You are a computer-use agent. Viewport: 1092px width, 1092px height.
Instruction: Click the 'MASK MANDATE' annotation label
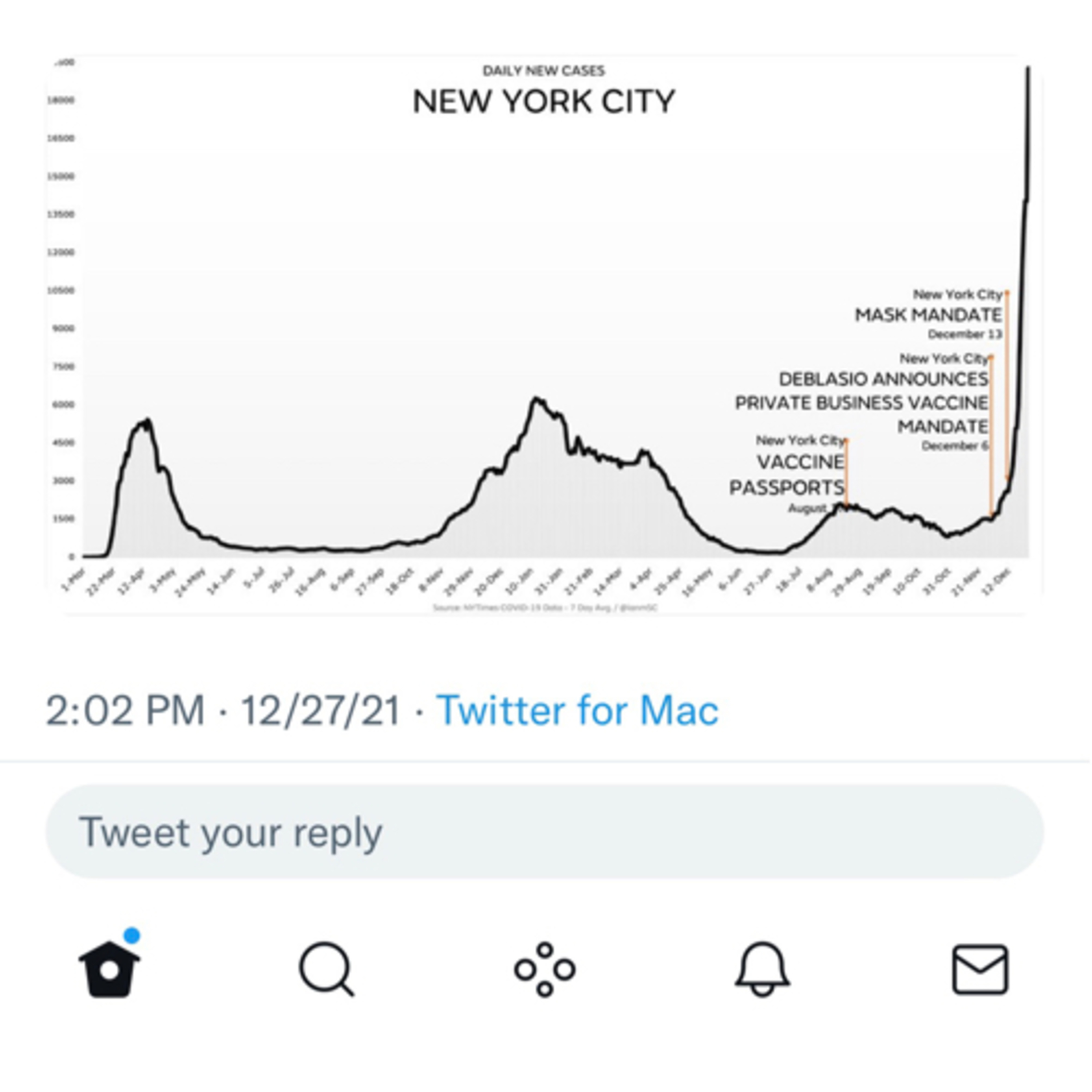(928, 315)
